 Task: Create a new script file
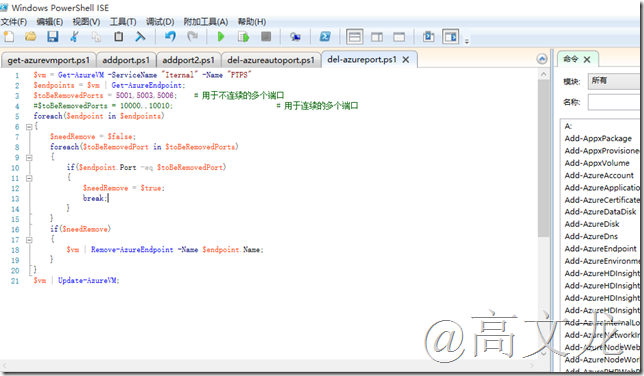pos(9,37)
